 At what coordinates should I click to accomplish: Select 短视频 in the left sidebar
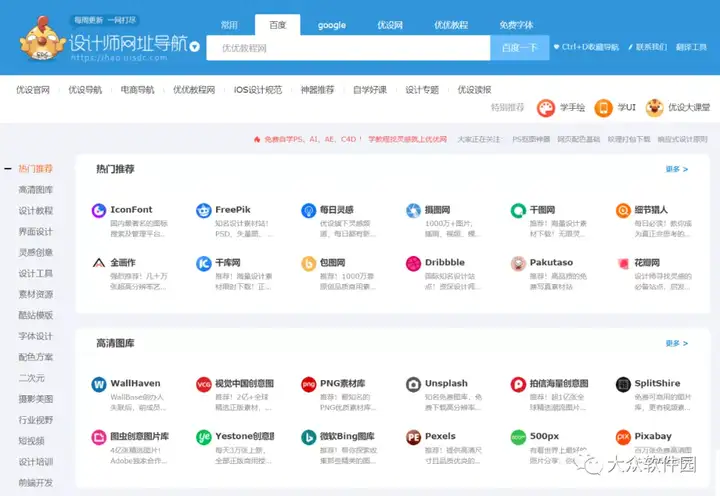click(x=32, y=441)
